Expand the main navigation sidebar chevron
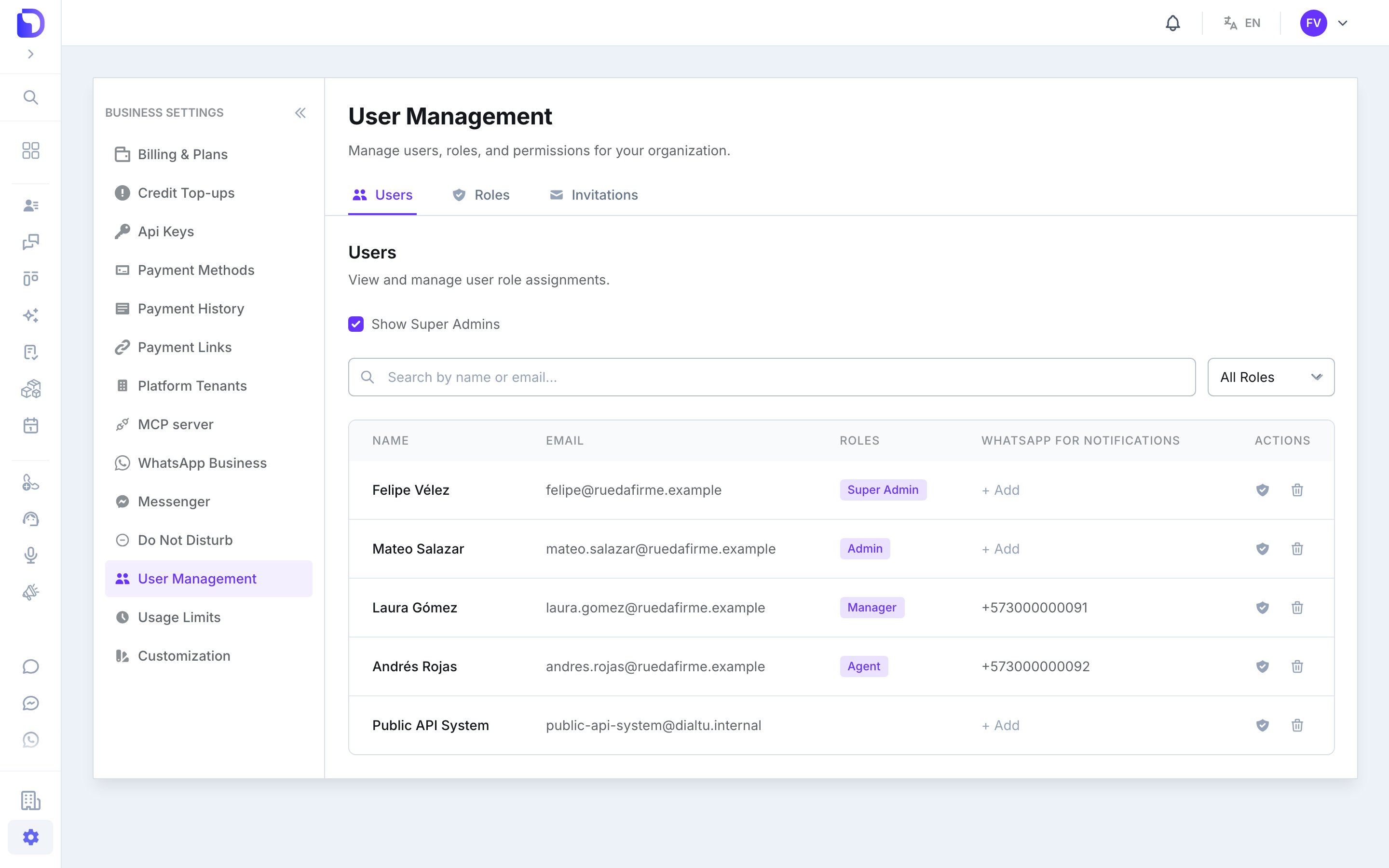The image size is (1389, 868). 30,54
